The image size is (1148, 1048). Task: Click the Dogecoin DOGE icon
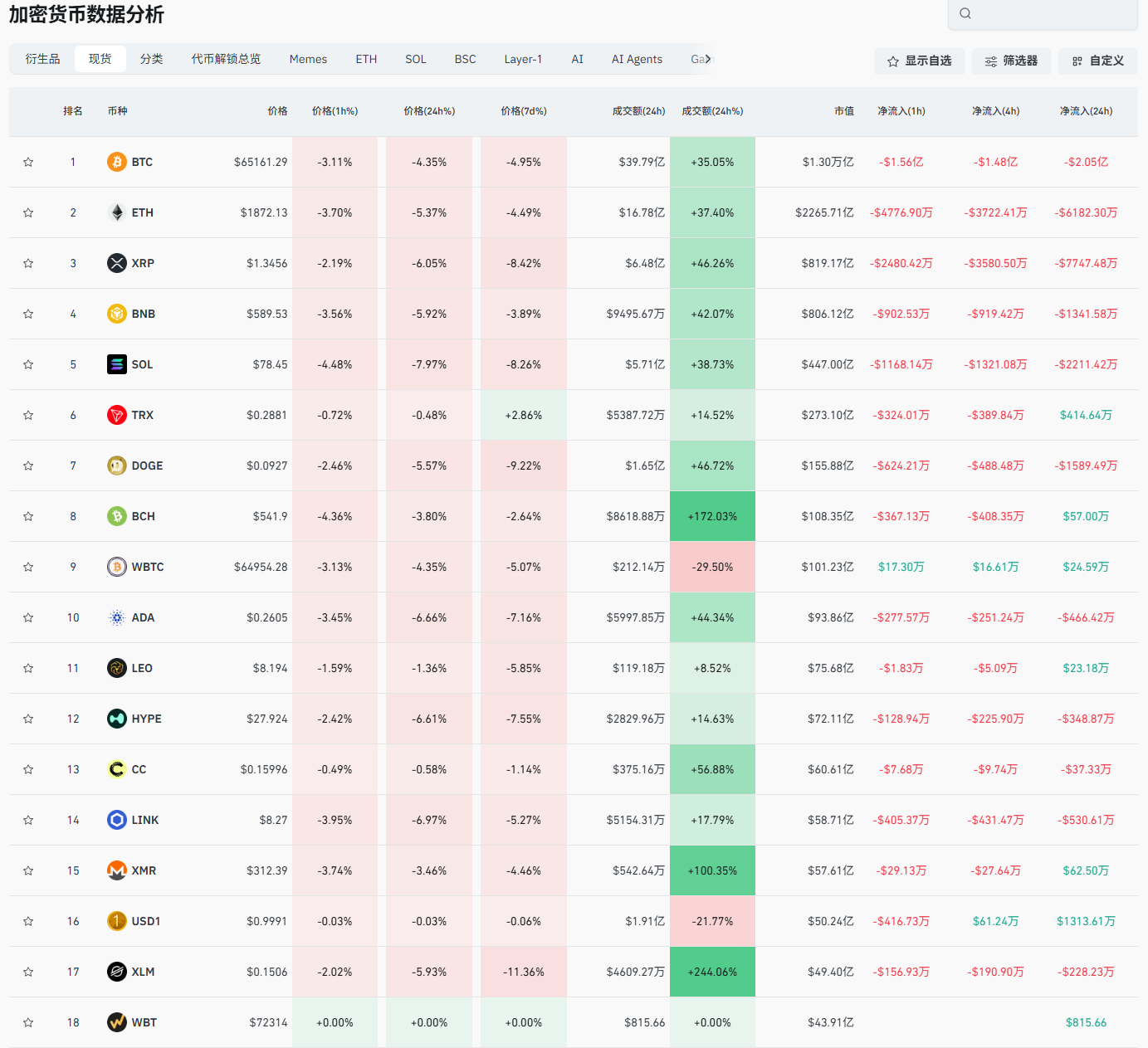click(117, 466)
